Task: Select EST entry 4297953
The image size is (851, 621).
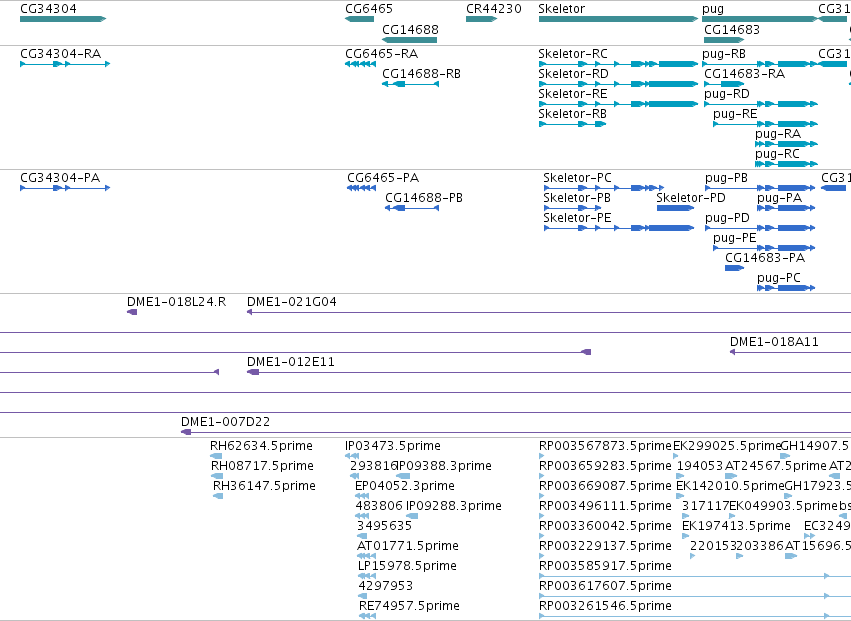Action: 386,586
